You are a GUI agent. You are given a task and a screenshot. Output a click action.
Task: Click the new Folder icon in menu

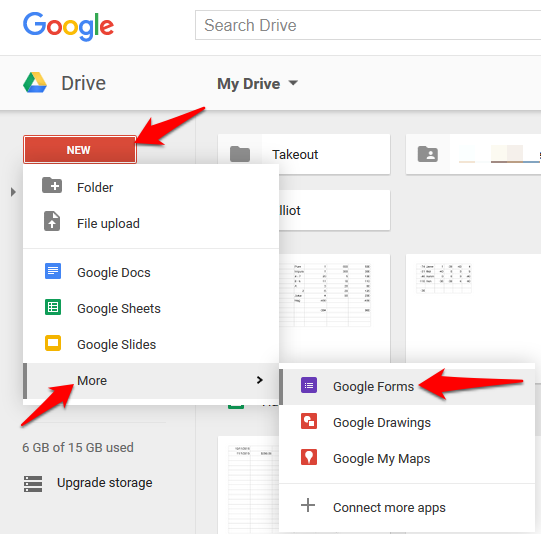52,185
